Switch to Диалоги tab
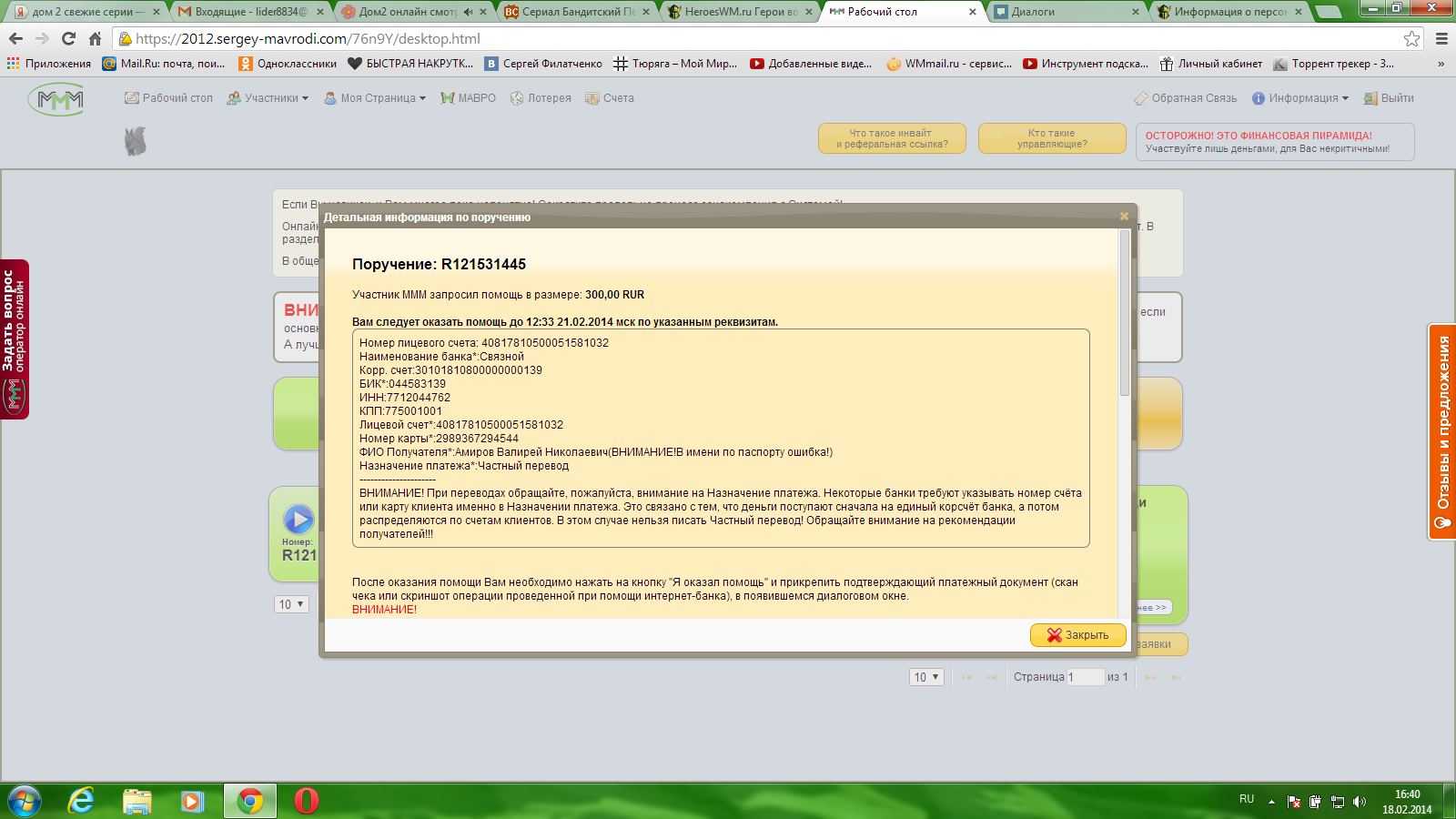The width and height of the screenshot is (1456, 819). (x=1067, y=12)
